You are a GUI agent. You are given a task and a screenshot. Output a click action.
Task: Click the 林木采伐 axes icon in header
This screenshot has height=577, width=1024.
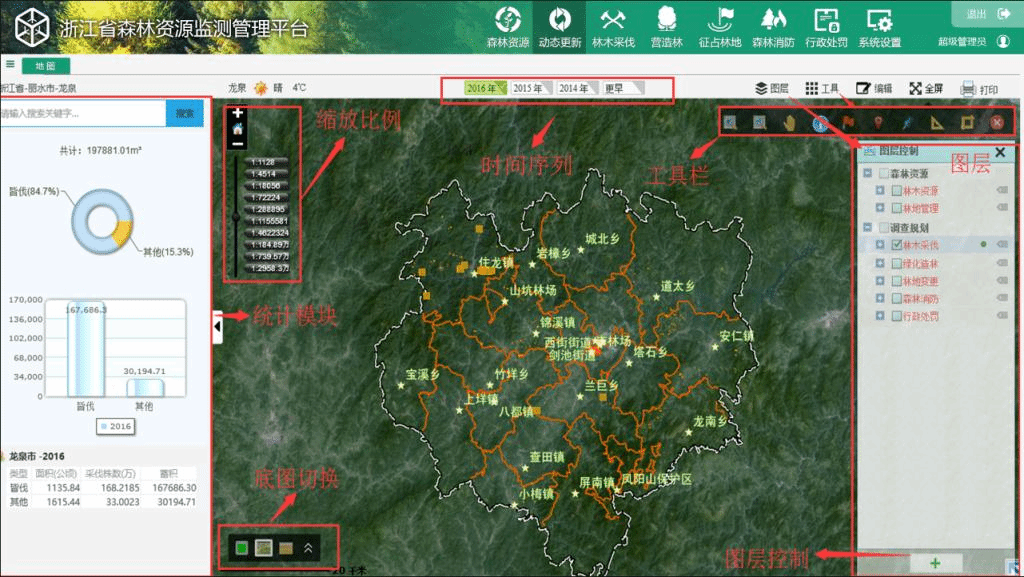tap(614, 20)
